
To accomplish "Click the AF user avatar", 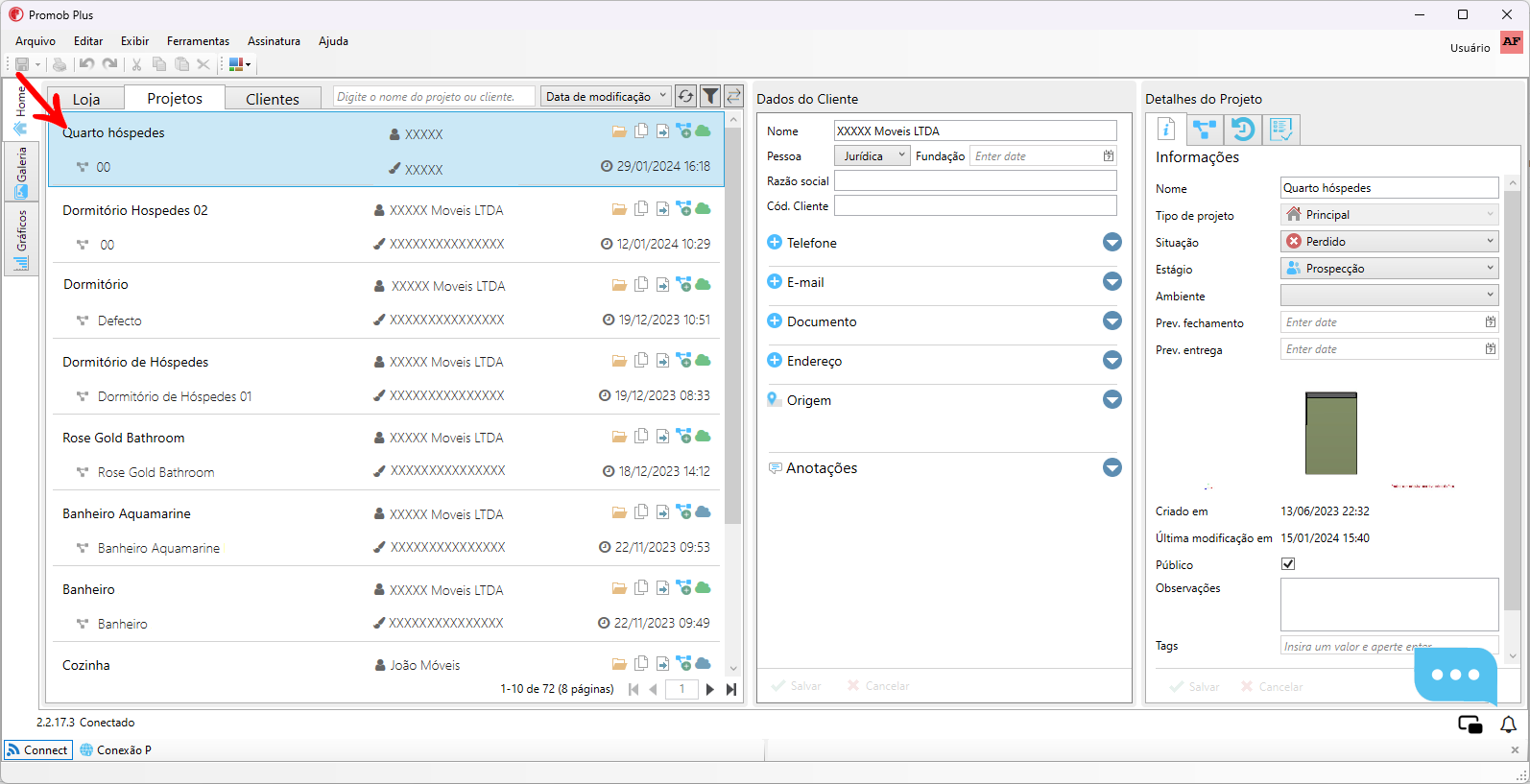I will point(1512,42).
